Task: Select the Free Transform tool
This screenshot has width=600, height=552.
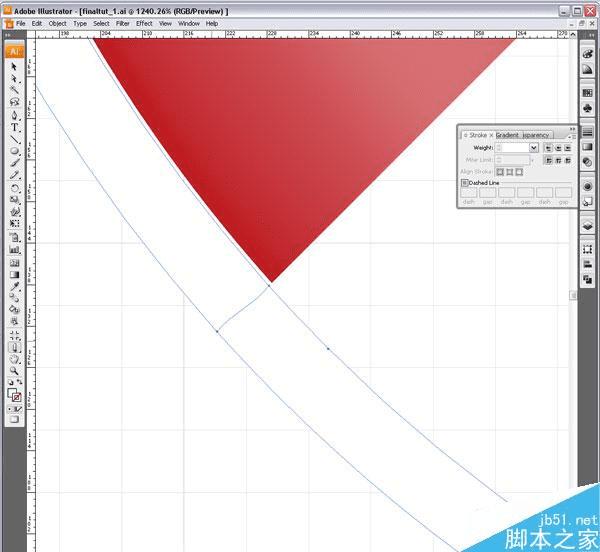Action: [14, 223]
